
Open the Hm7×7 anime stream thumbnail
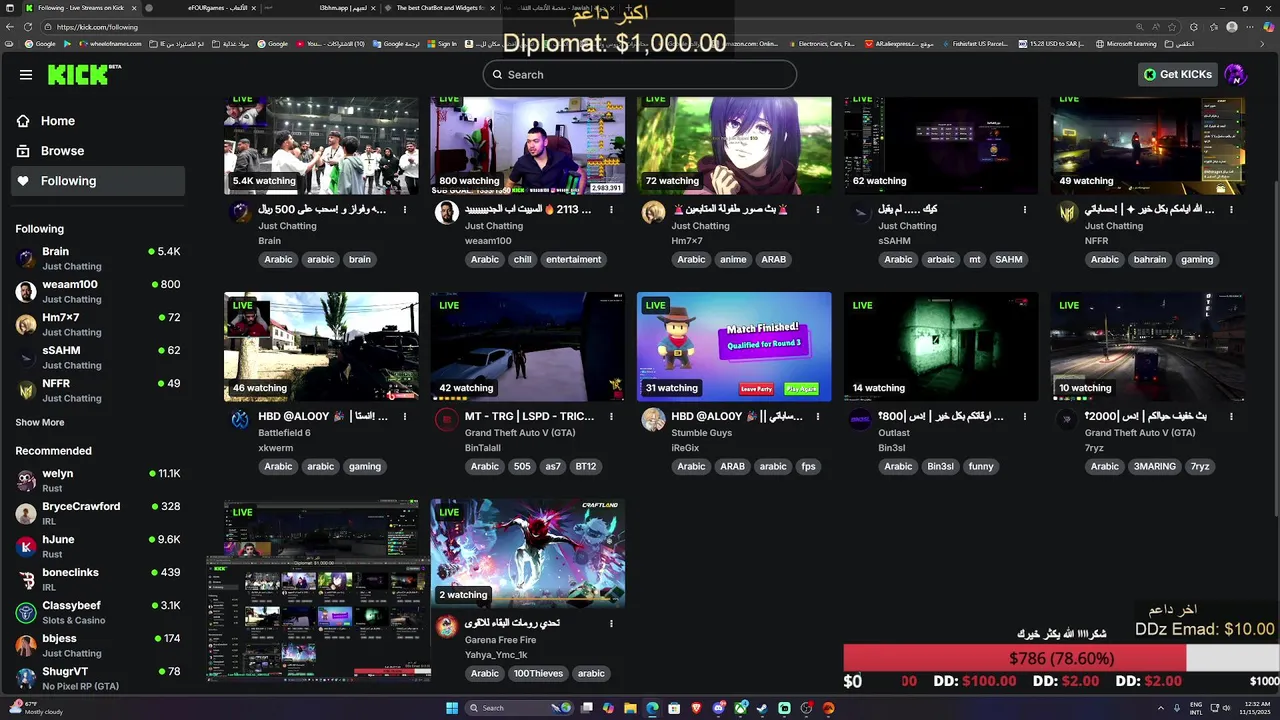(x=734, y=145)
